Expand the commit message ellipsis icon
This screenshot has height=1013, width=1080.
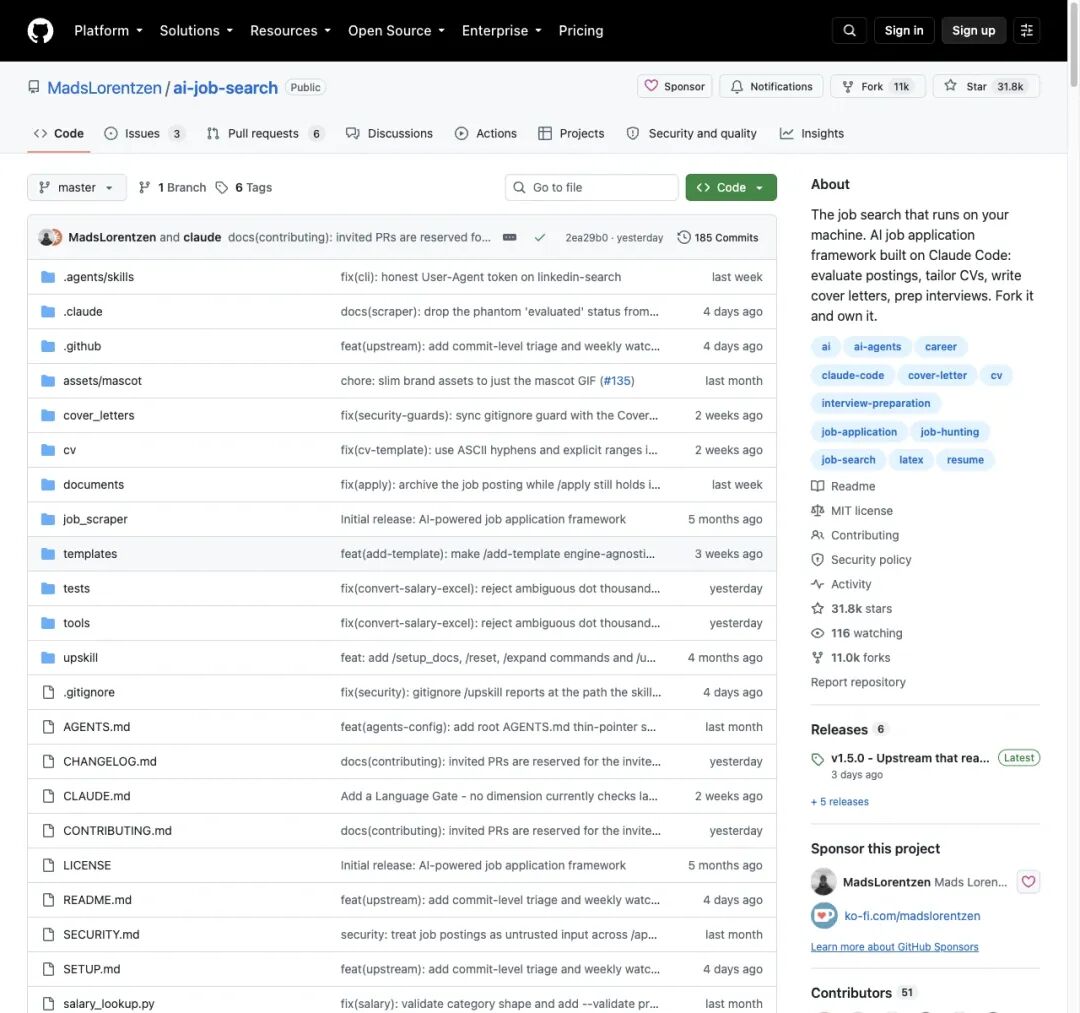pos(510,238)
